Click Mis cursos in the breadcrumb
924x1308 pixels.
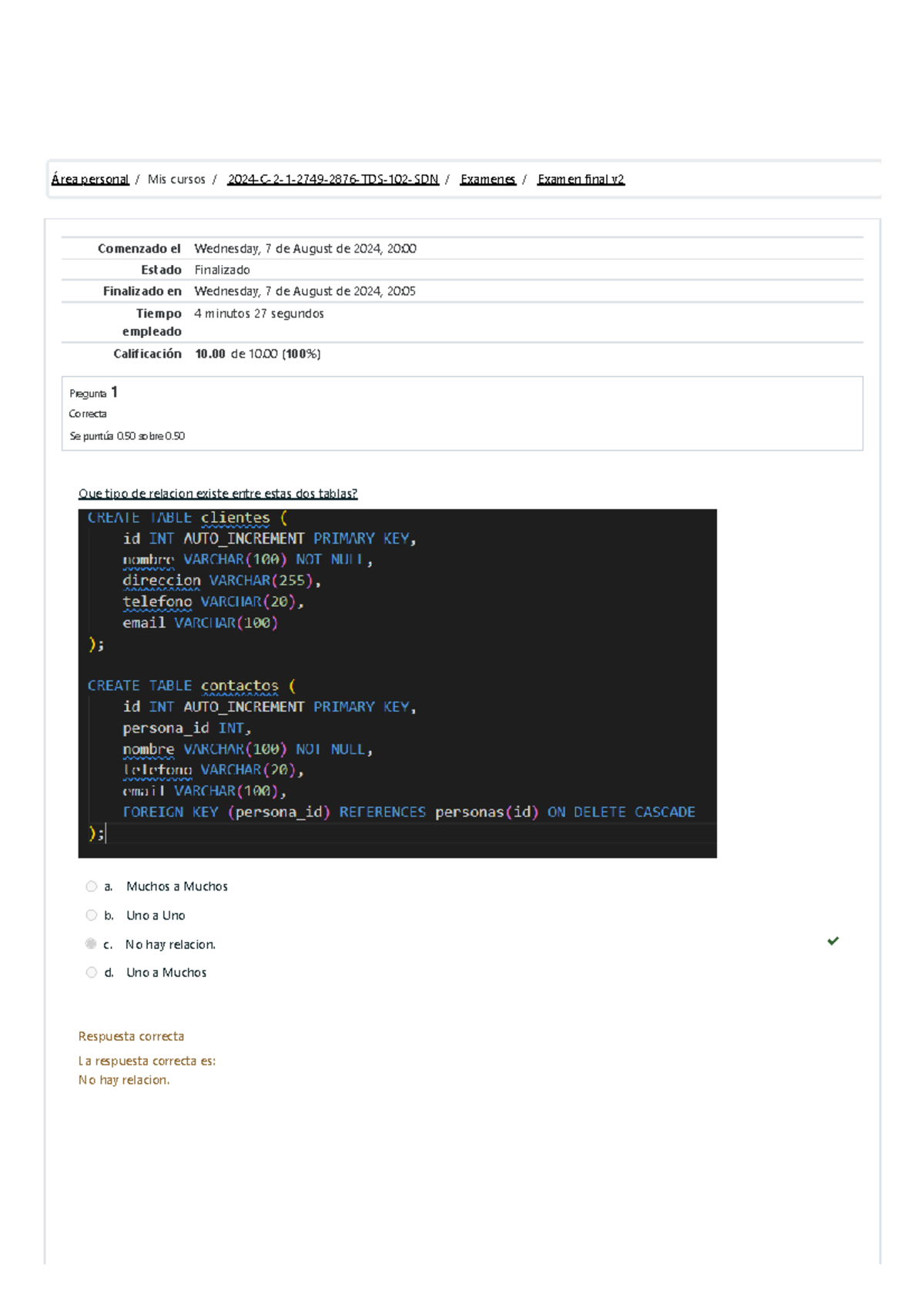pyautogui.click(x=176, y=179)
